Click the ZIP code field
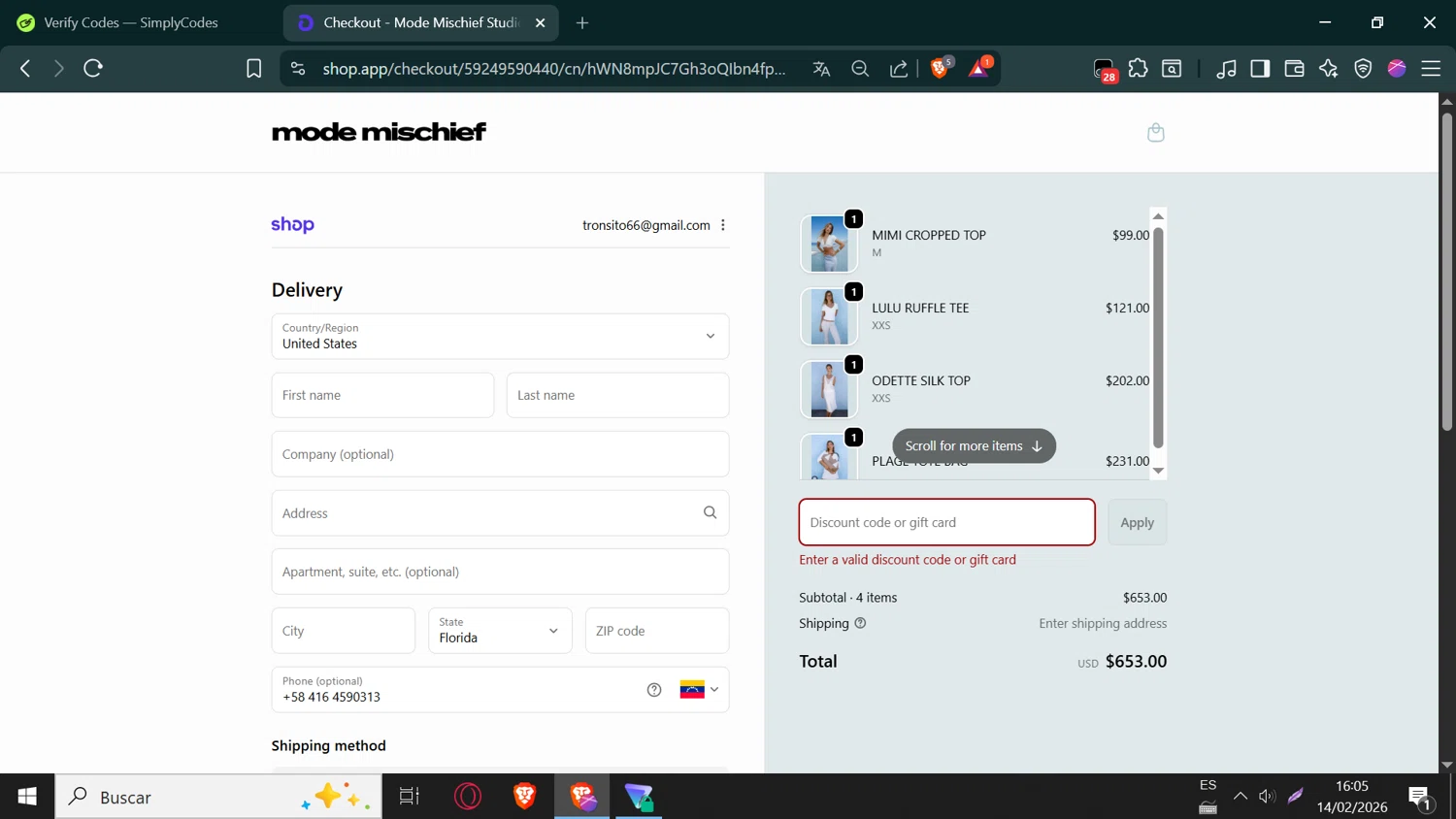 [x=657, y=631]
